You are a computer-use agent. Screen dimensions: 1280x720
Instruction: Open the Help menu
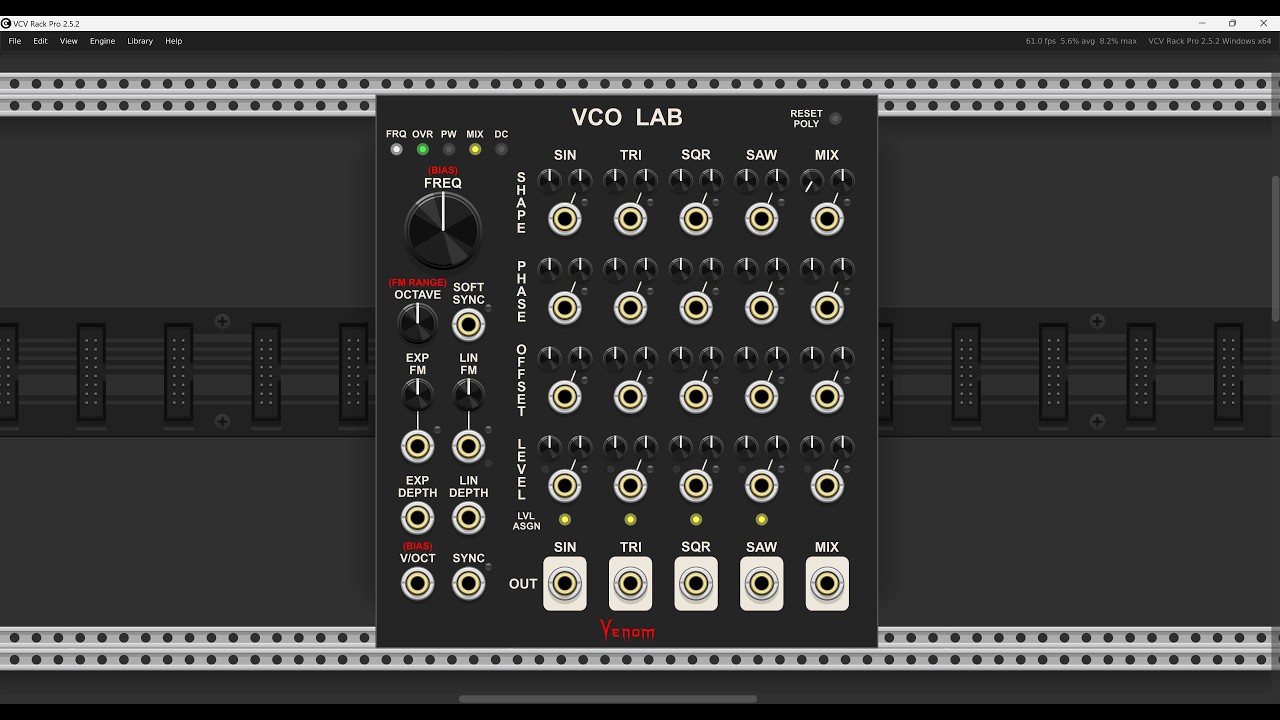point(173,41)
